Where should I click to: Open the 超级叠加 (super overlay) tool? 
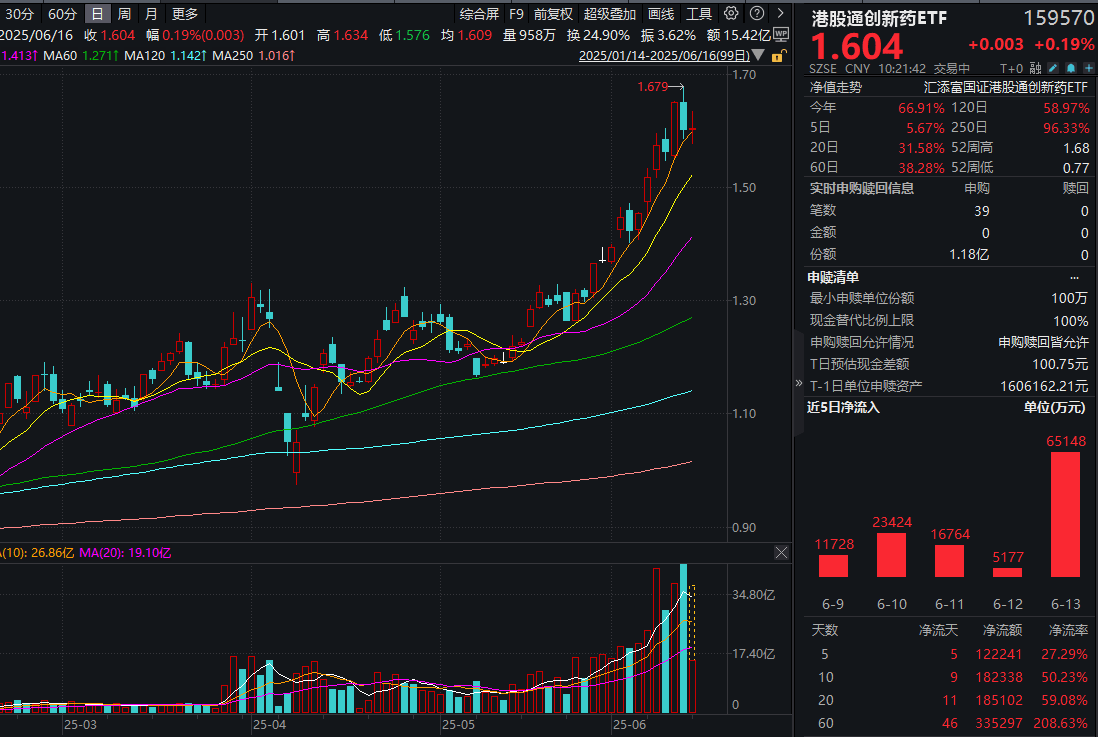(608, 13)
